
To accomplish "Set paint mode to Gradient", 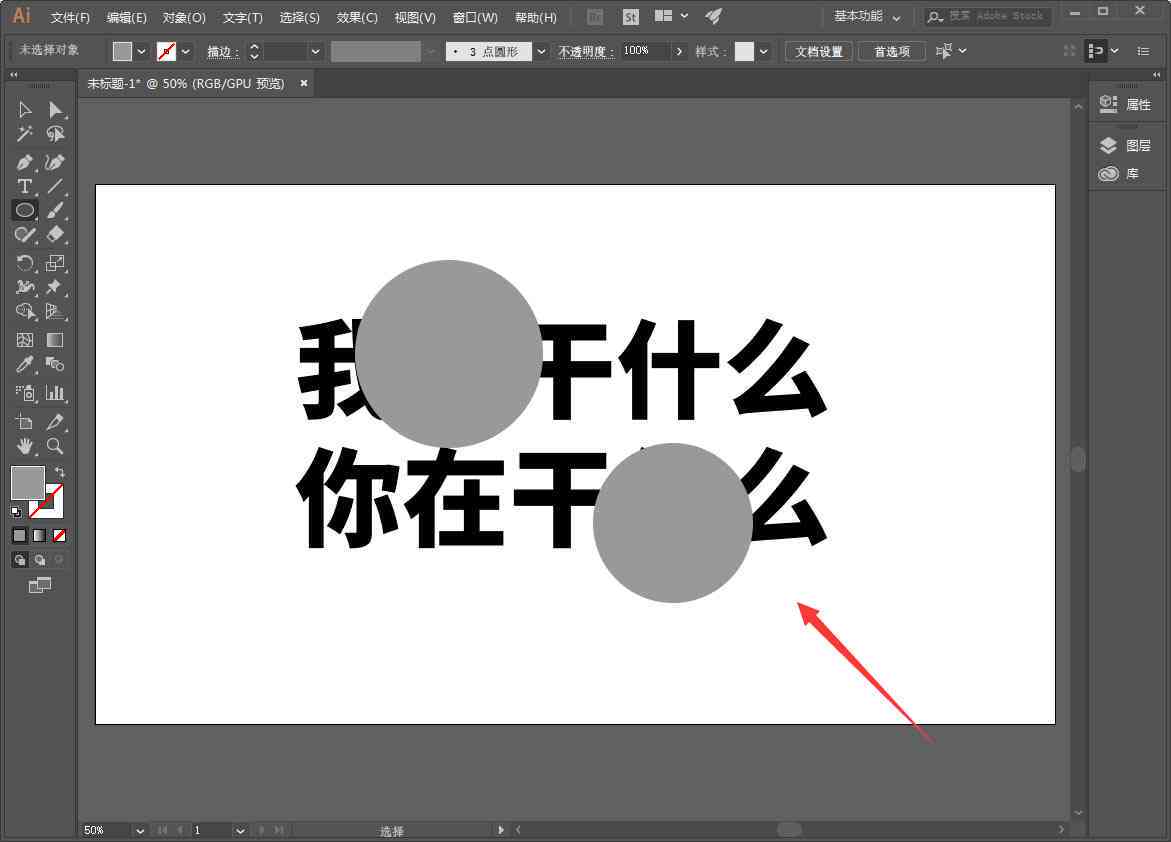I will [x=40, y=535].
